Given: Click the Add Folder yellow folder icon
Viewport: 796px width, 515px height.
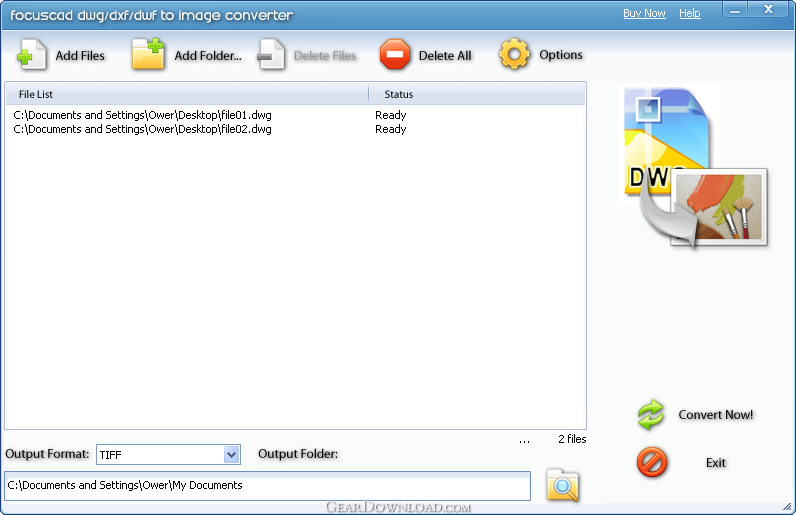Looking at the screenshot, I should pyautogui.click(x=148, y=54).
